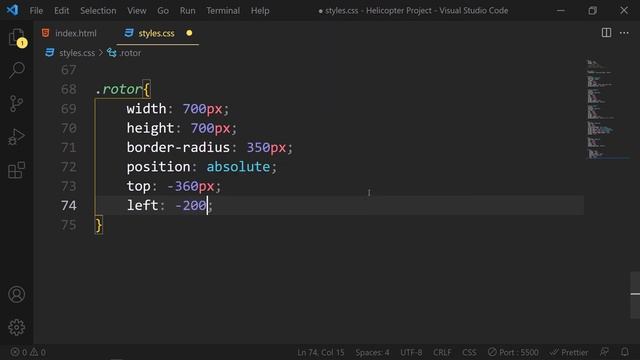Change encoding via UTF-8

tap(411, 352)
